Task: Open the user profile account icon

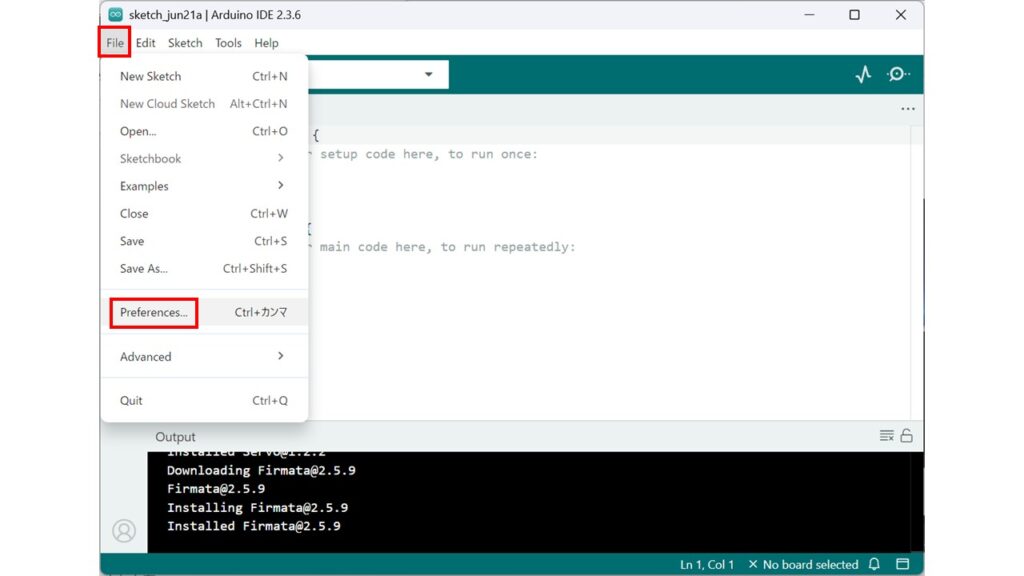Action: [x=124, y=530]
